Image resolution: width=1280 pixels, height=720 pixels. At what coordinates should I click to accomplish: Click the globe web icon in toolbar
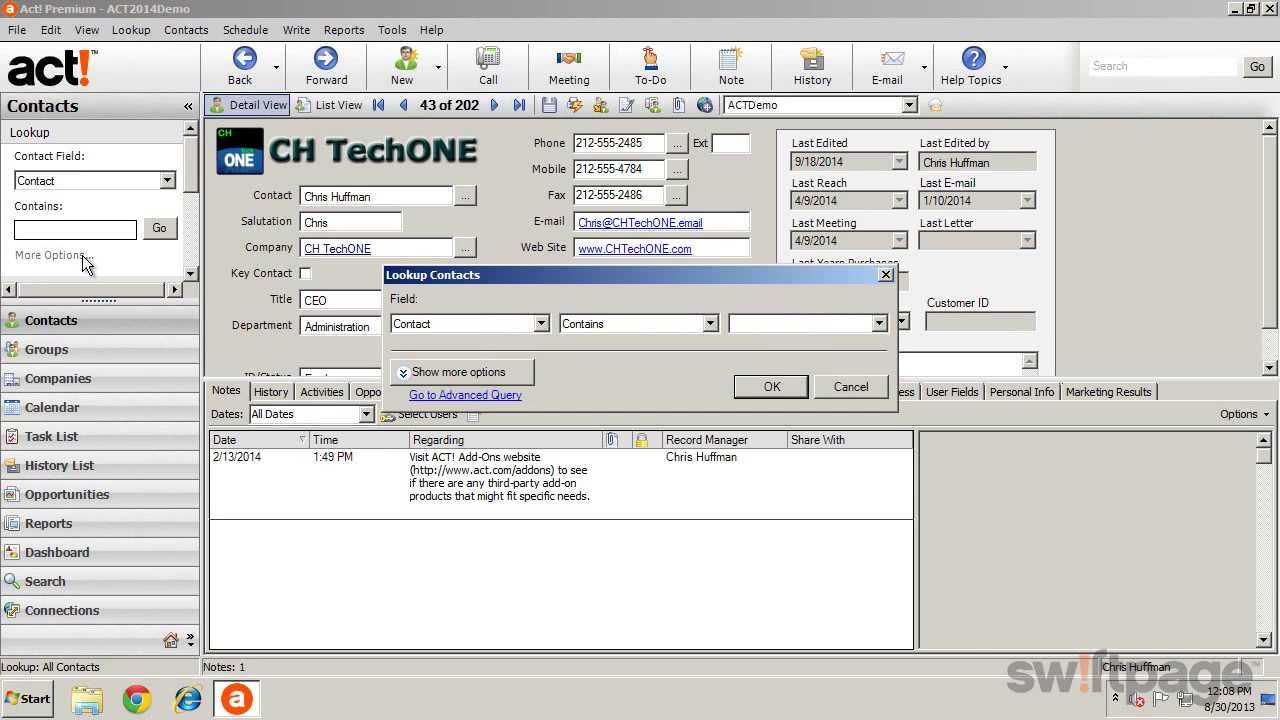[705, 105]
